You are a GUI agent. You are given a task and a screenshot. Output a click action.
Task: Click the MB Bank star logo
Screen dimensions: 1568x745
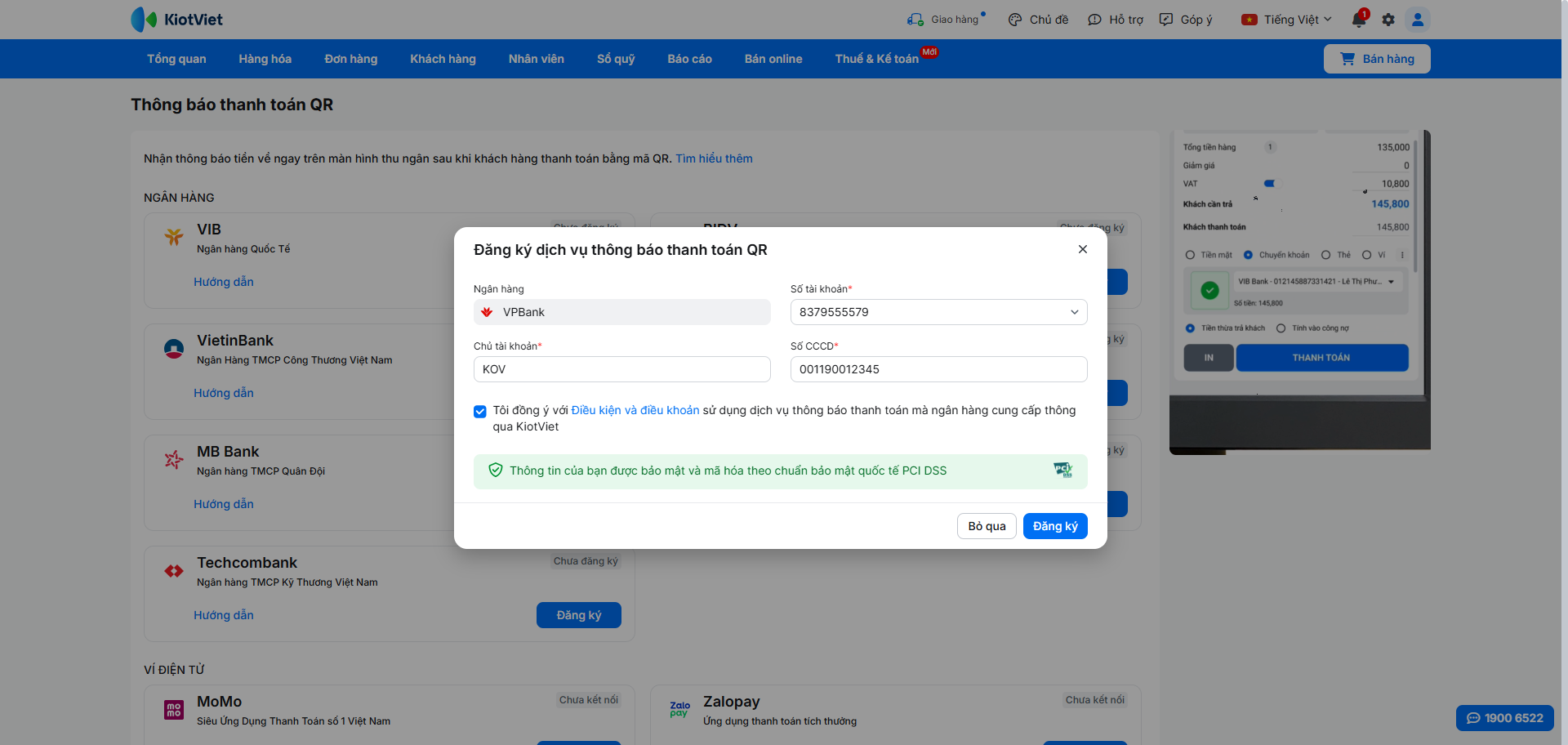point(174,460)
